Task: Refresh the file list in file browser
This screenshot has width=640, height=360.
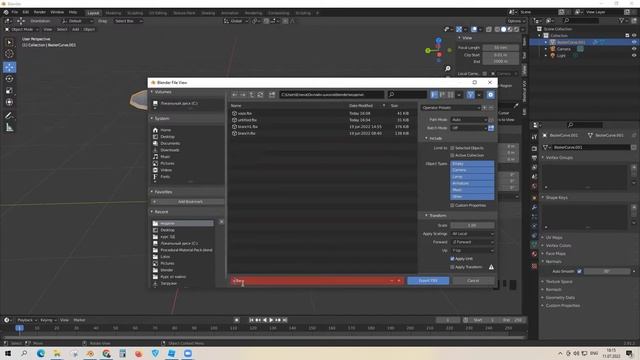Action: click(x=260, y=95)
